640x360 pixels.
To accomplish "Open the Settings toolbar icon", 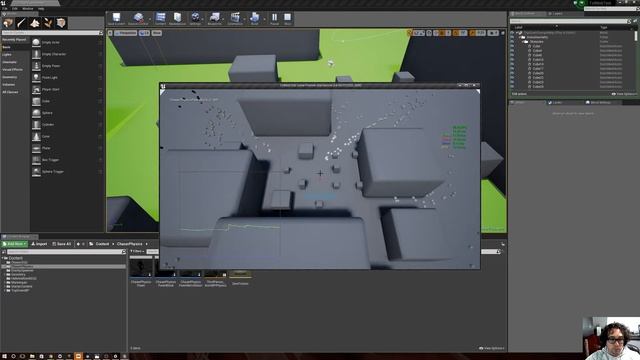I will pos(196,19).
